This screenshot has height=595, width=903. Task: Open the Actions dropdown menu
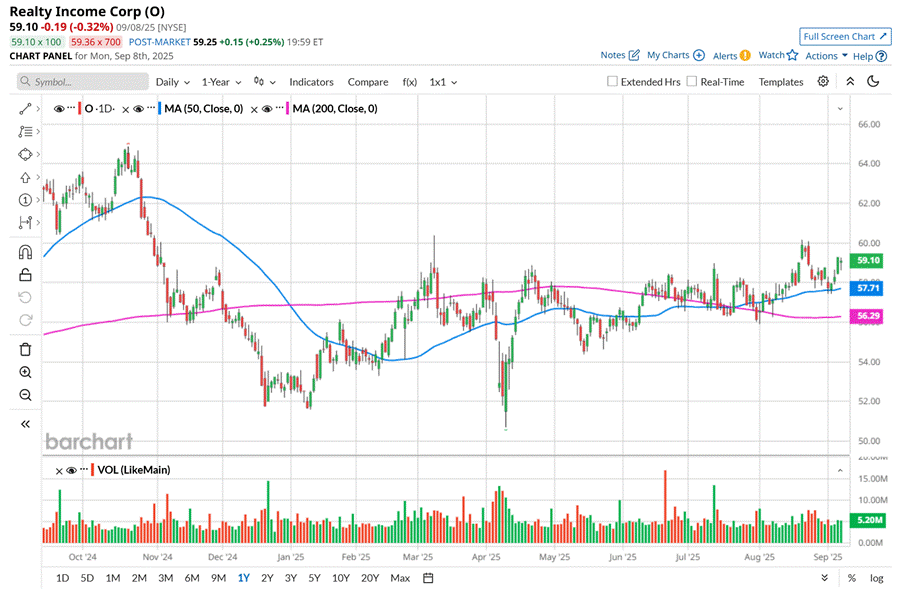[x=826, y=56]
